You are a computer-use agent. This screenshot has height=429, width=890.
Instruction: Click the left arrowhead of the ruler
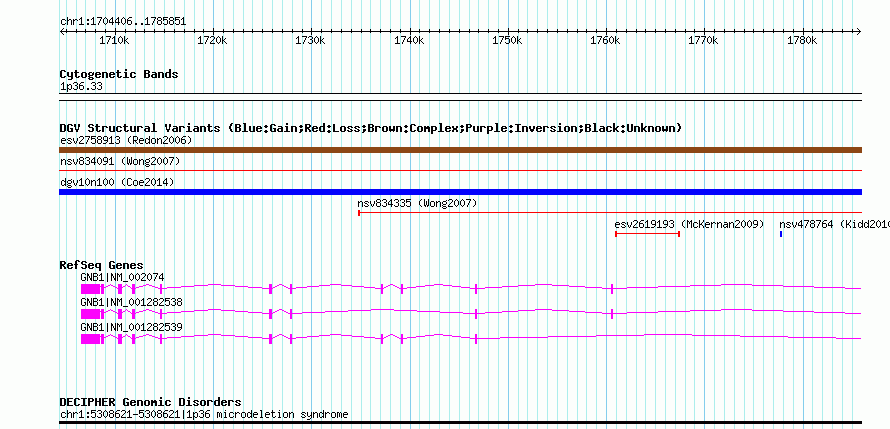click(62, 31)
